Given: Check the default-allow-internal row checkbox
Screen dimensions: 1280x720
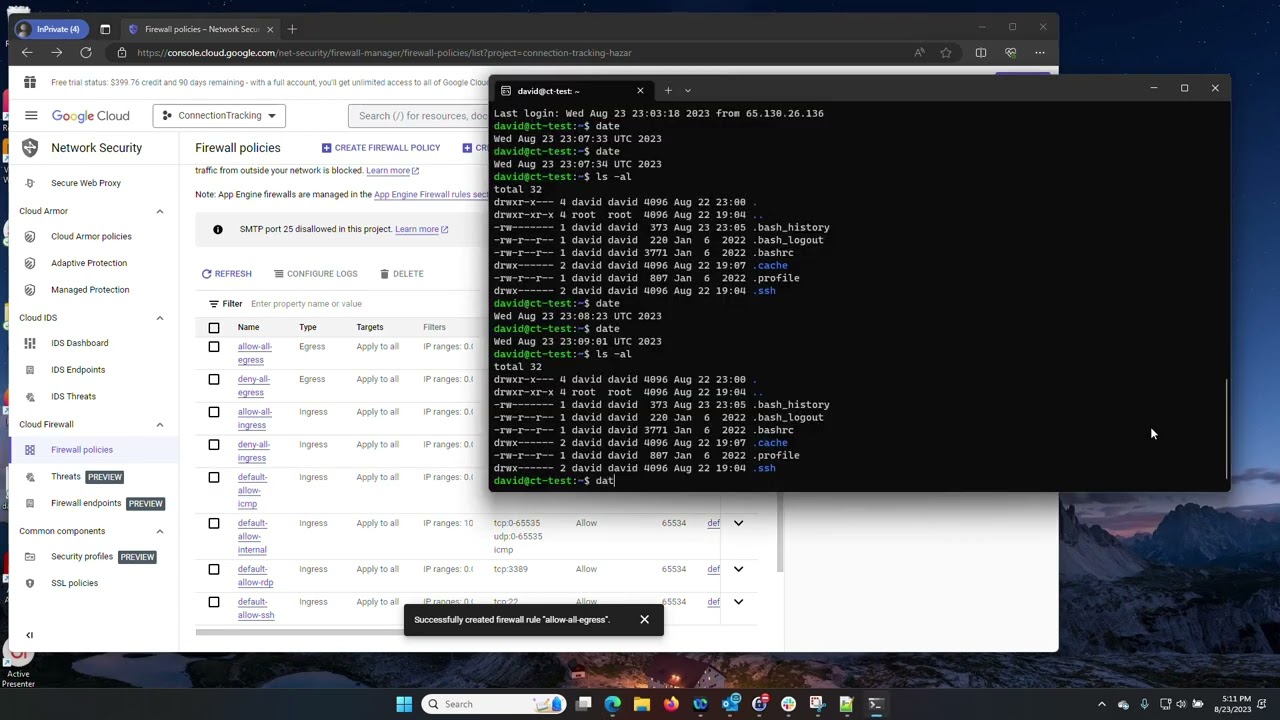Looking at the screenshot, I should [x=214, y=524].
